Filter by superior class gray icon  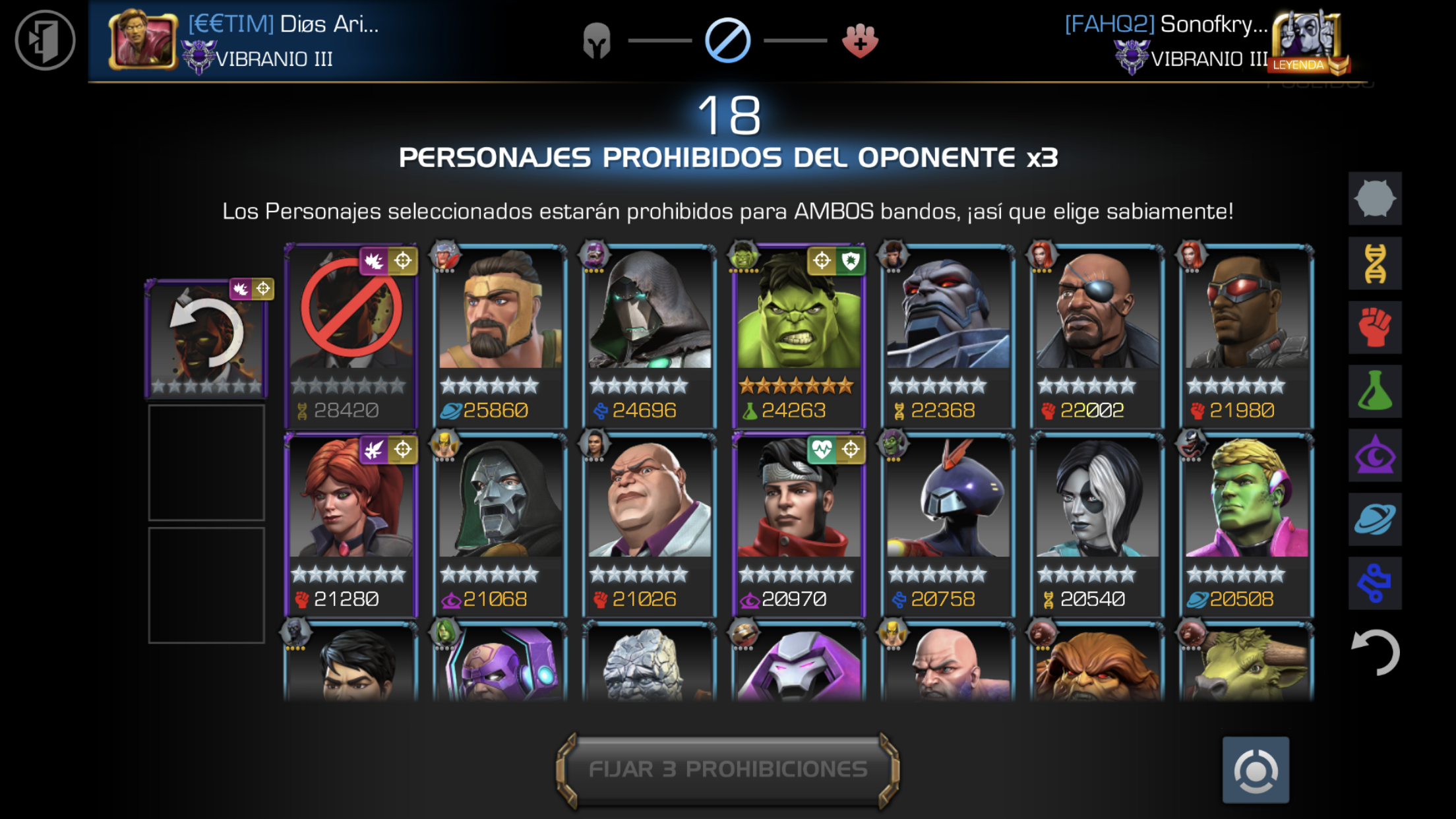1375,198
